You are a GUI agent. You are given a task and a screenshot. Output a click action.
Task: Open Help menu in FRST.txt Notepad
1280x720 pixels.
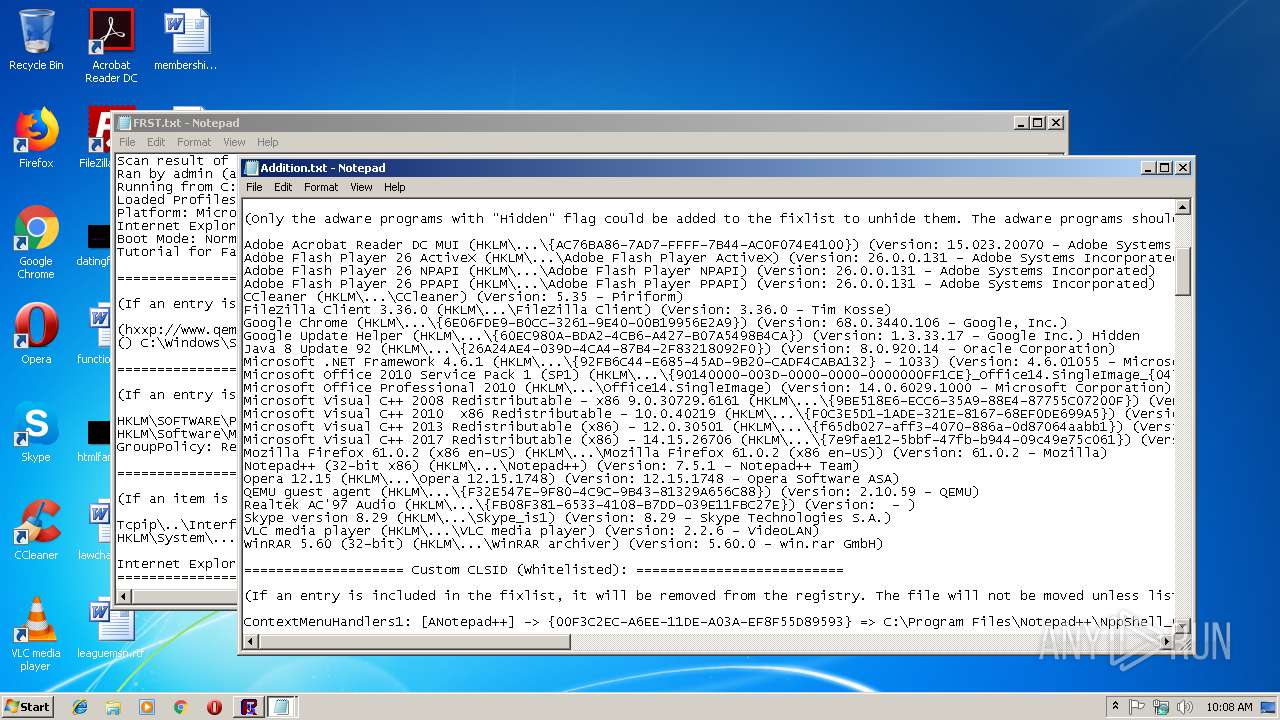tap(268, 142)
